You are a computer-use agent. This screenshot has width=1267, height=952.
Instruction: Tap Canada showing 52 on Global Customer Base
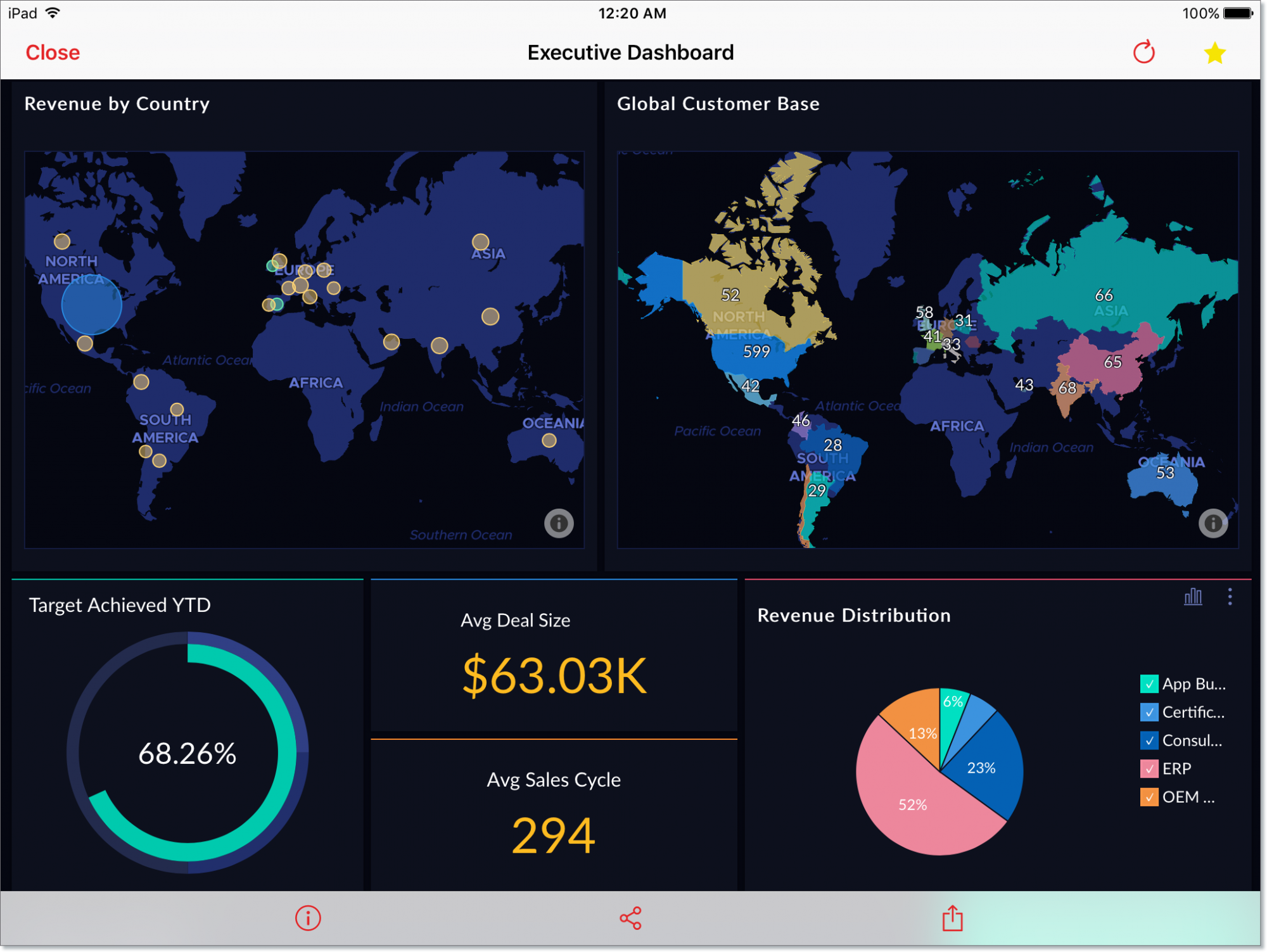pyautogui.click(x=730, y=295)
